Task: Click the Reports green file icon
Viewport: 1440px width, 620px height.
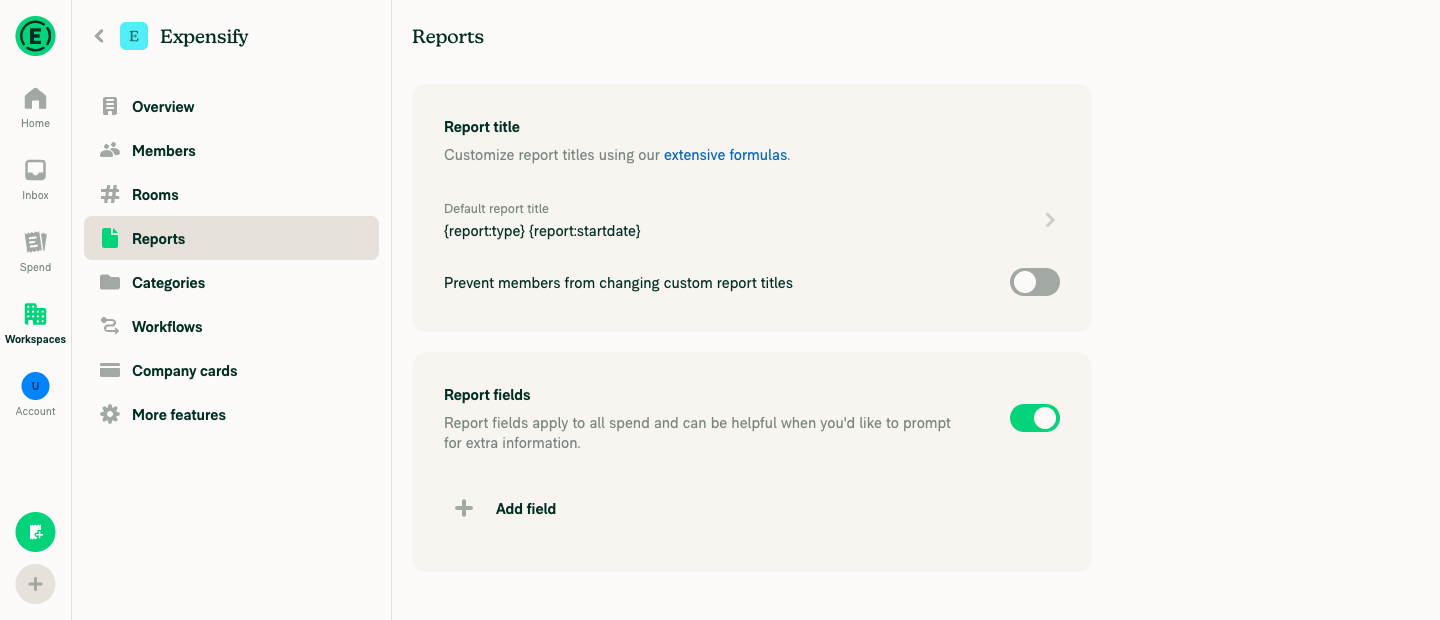Action: pos(110,238)
